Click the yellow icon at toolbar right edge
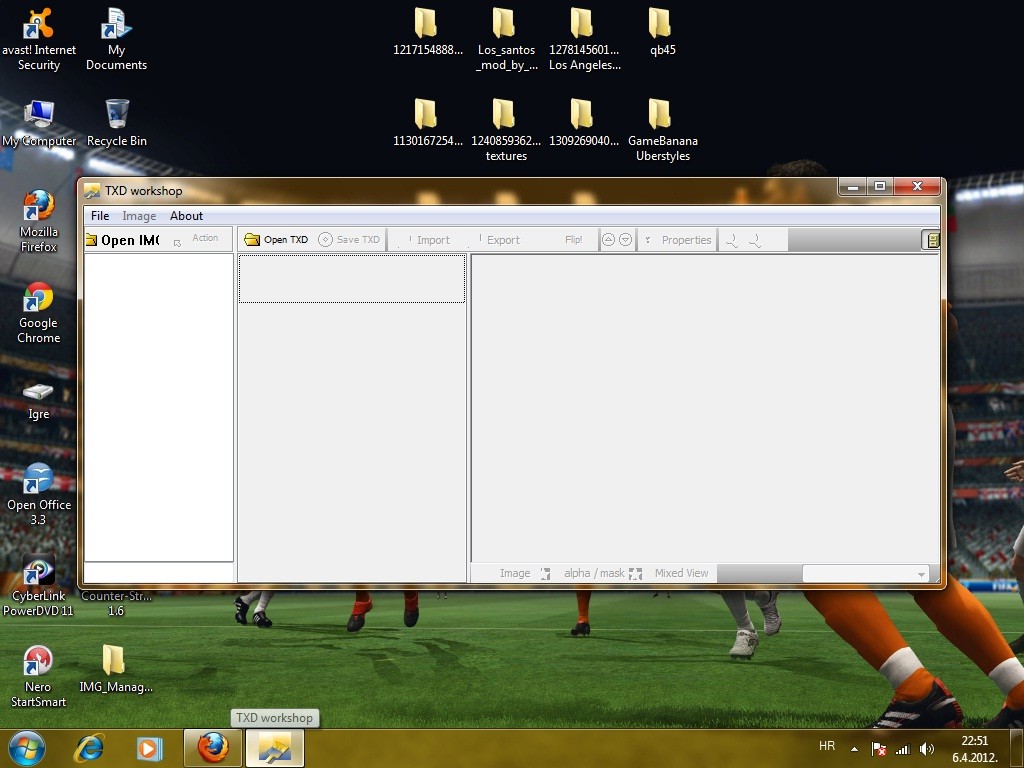This screenshot has width=1024, height=768. click(x=932, y=240)
